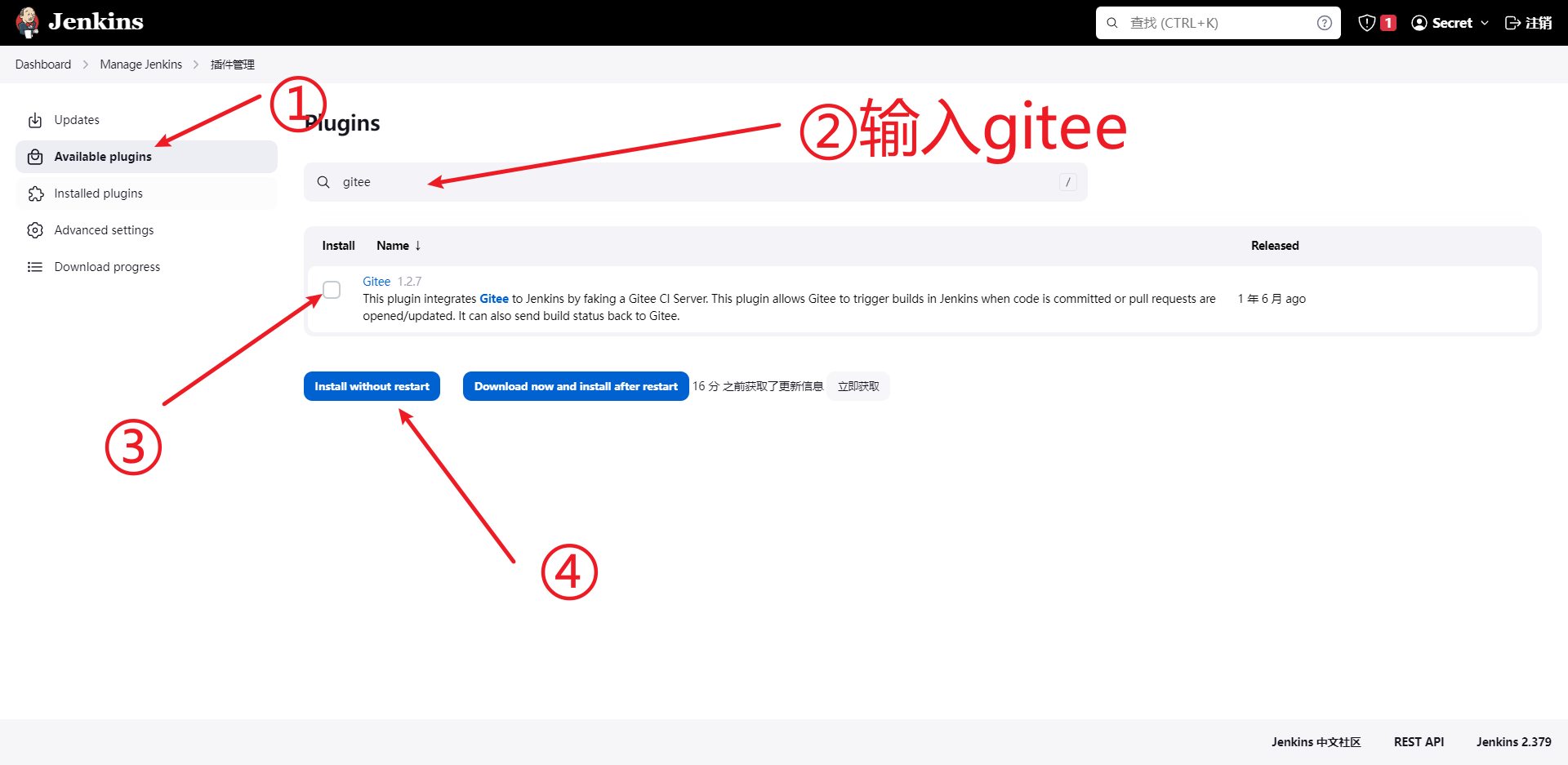The image size is (1568, 765).
Task: Open the 插件管理 breadcrumb
Action: click(233, 64)
